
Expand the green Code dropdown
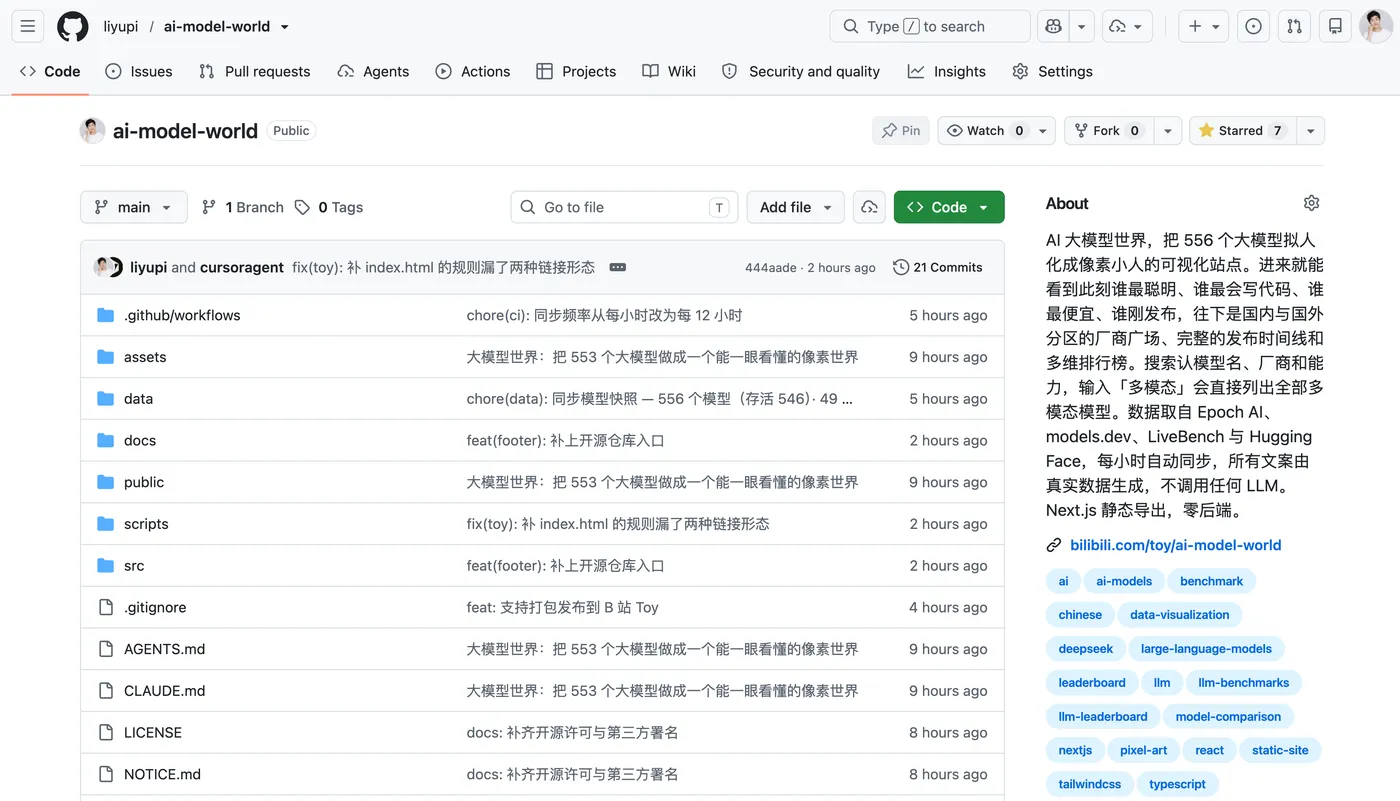tap(949, 207)
